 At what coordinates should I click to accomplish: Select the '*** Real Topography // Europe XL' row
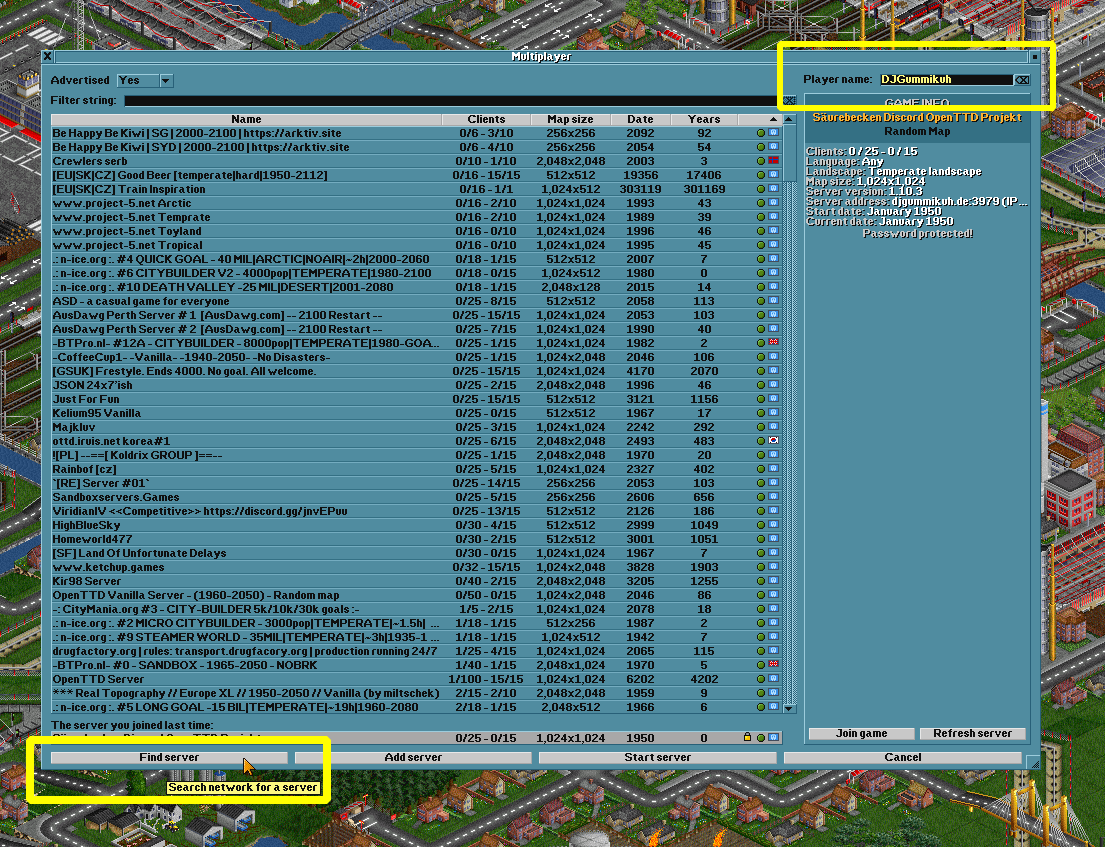[x=416, y=693]
